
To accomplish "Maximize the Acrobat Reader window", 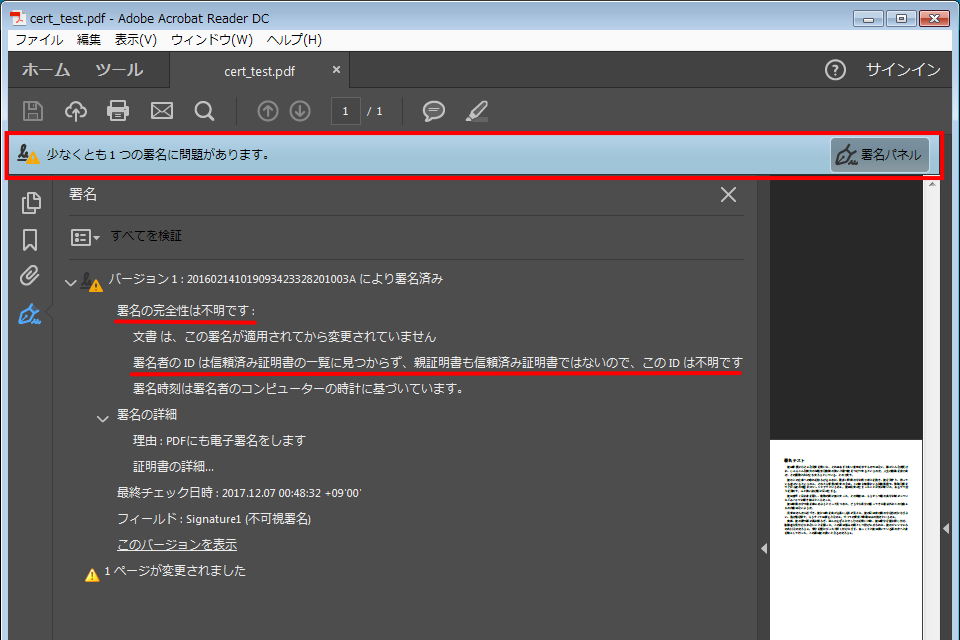I will coord(901,18).
